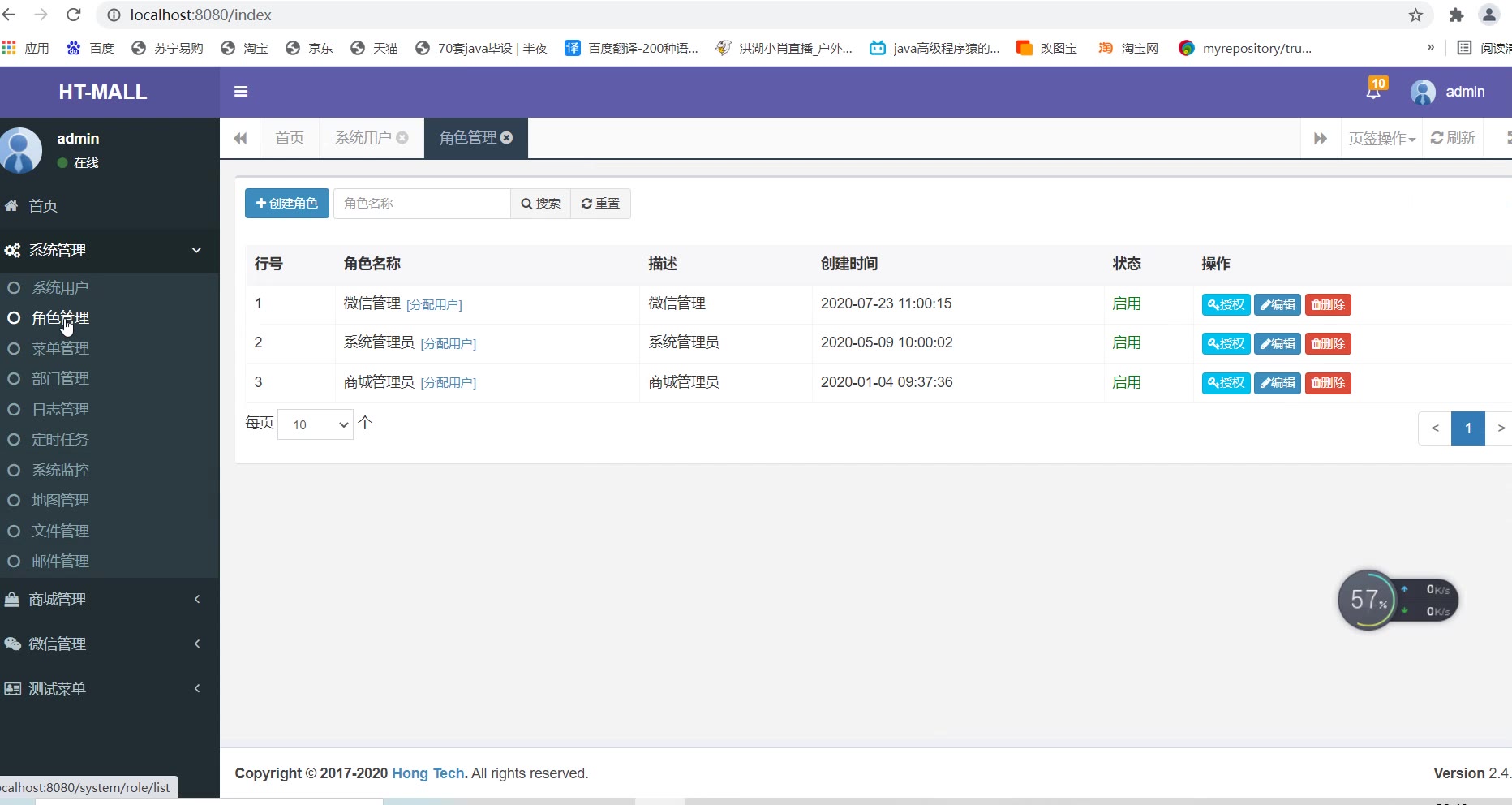This screenshot has width=1512, height=805.
Task: Open the 每页 page size dropdown
Action: (x=316, y=424)
